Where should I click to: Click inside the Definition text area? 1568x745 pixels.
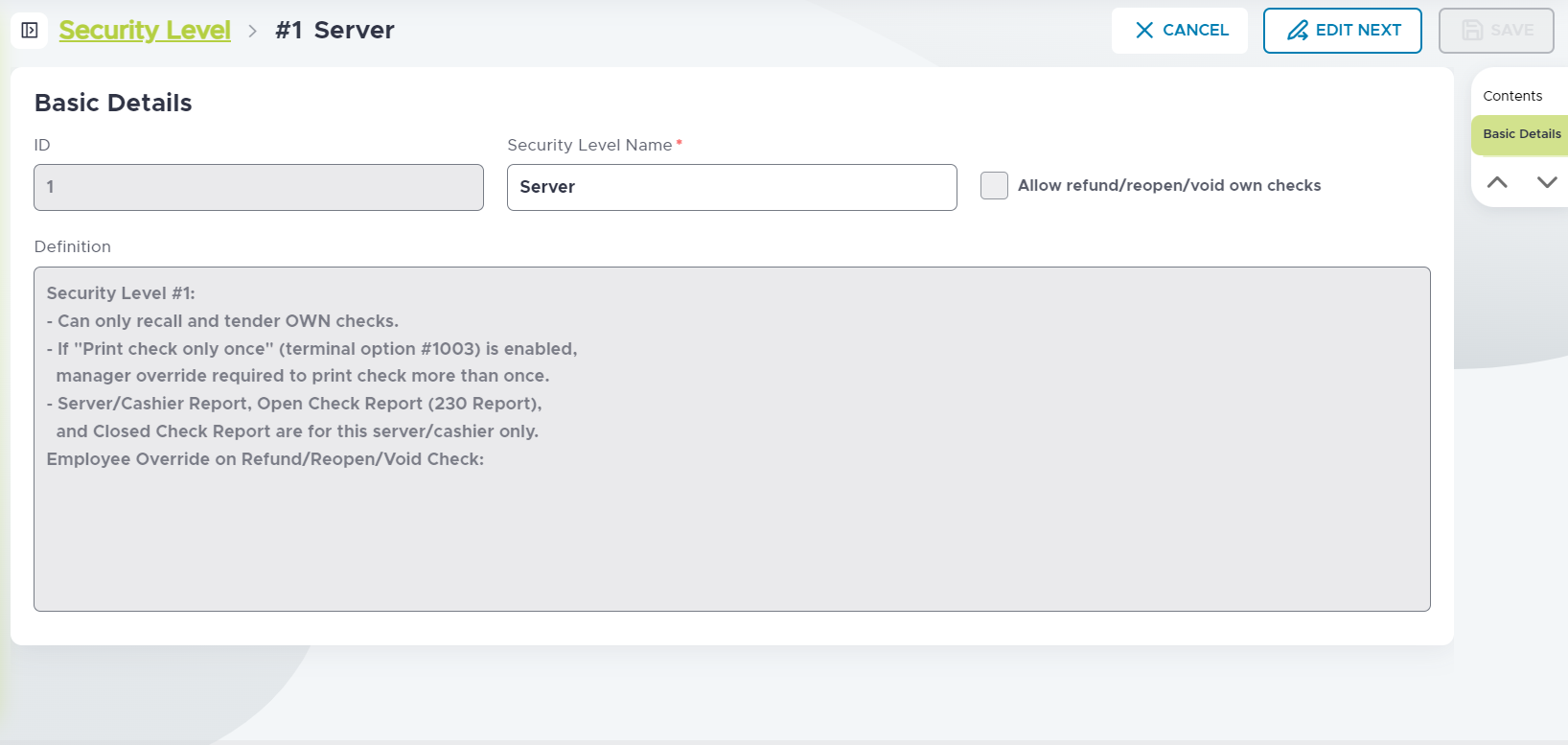(732, 439)
